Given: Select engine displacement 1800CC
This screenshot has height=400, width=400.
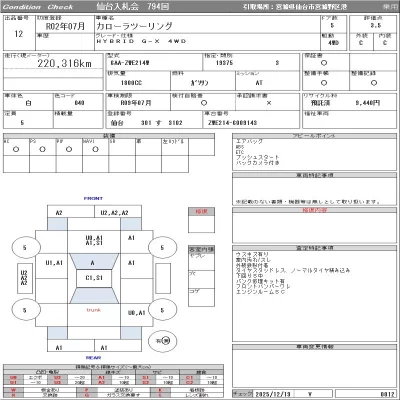Looking at the screenshot, I should [131, 83].
